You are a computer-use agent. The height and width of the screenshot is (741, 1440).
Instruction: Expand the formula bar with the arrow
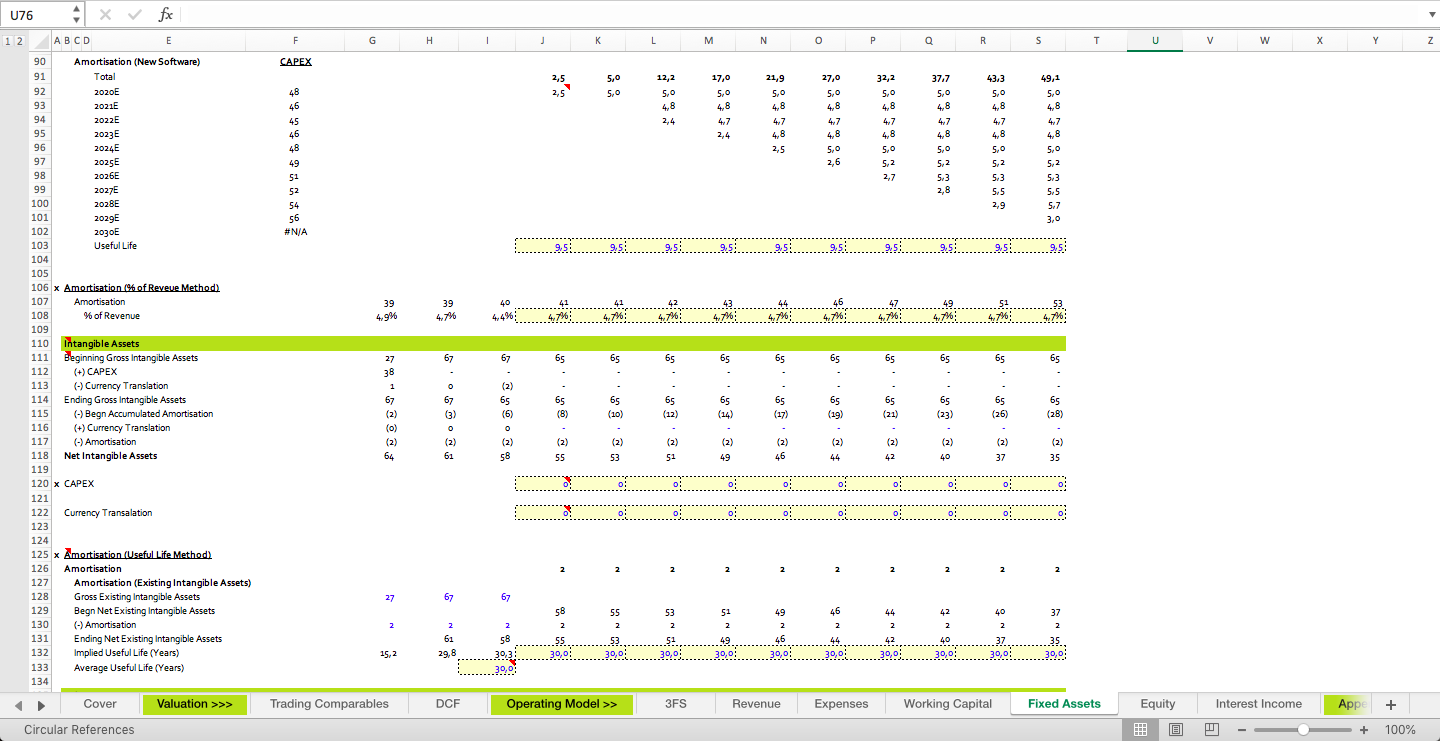tap(1430, 14)
